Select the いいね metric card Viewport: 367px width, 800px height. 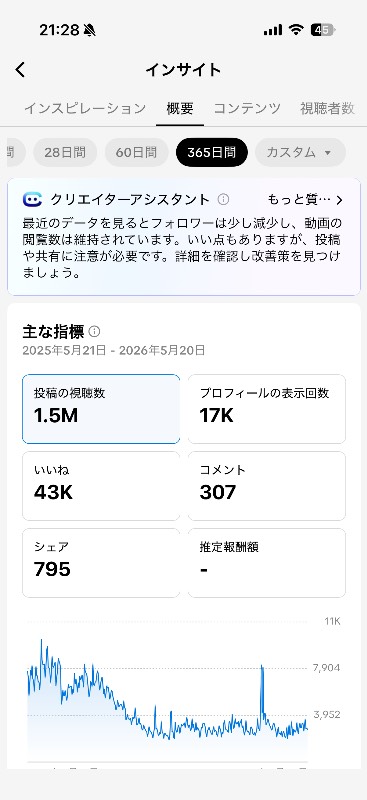click(x=101, y=486)
